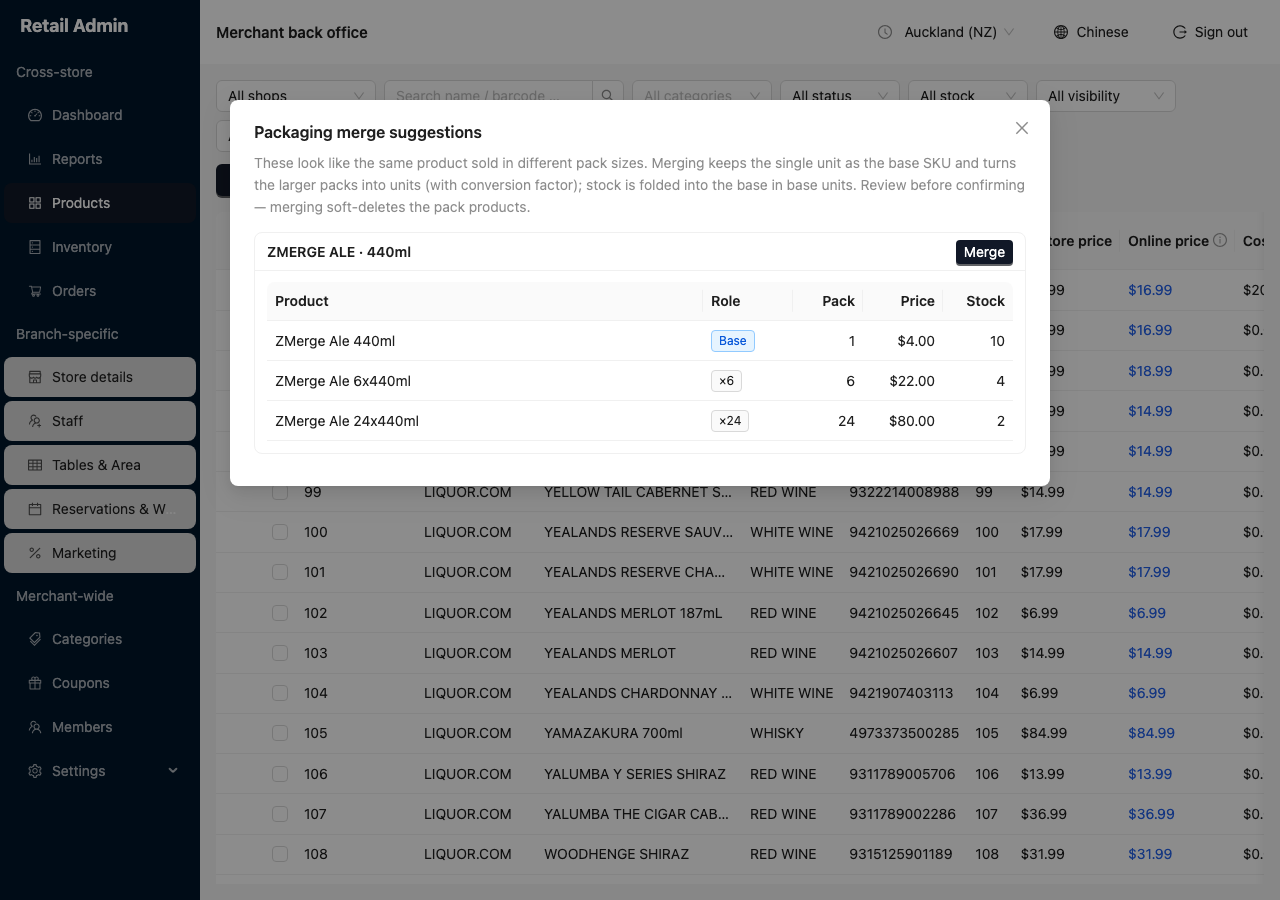Open the All status filter dropdown
Viewport: 1280px width, 900px height.
(840, 96)
